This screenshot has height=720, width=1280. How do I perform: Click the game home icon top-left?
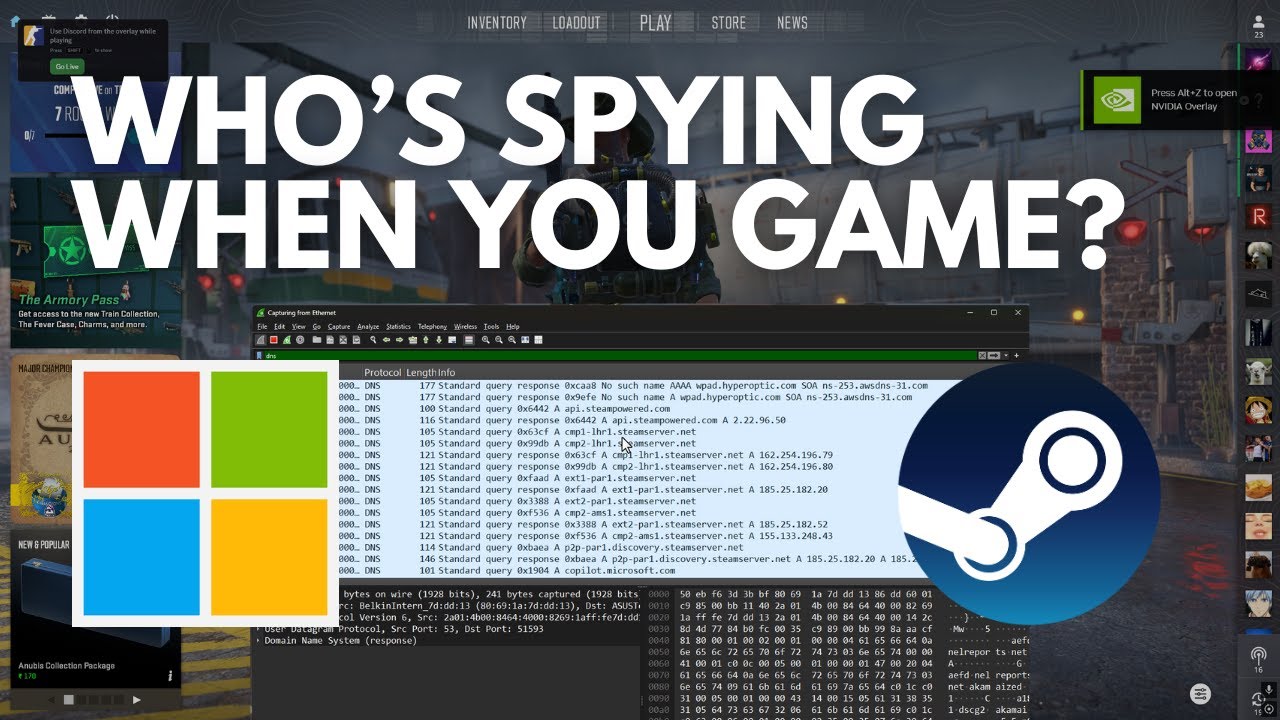[x=15, y=21]
